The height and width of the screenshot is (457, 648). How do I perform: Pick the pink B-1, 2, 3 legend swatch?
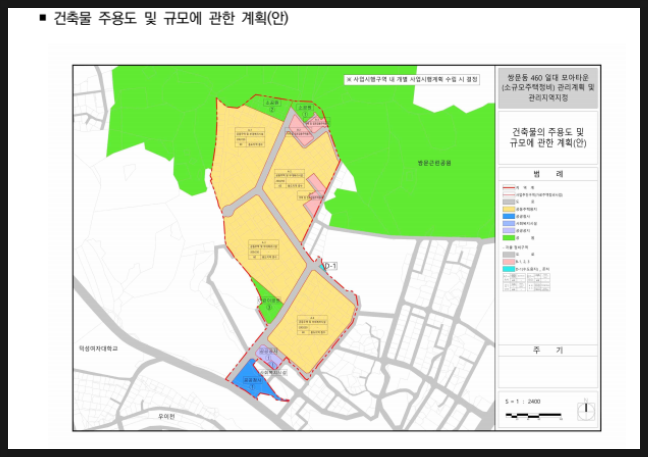(x=509, y=262)
